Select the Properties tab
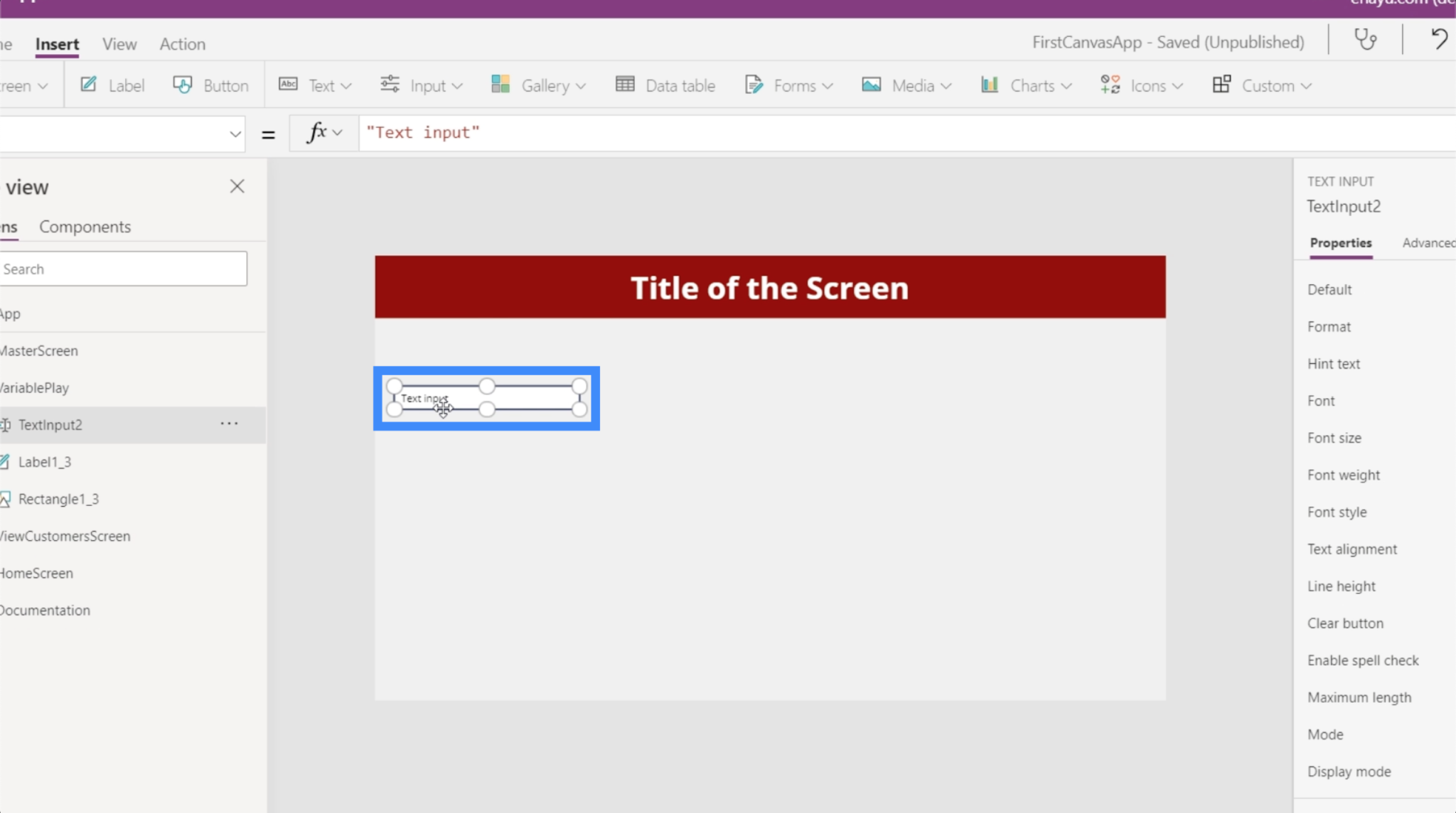This screenshot has width=1456, height=813. coord(1341,243)
